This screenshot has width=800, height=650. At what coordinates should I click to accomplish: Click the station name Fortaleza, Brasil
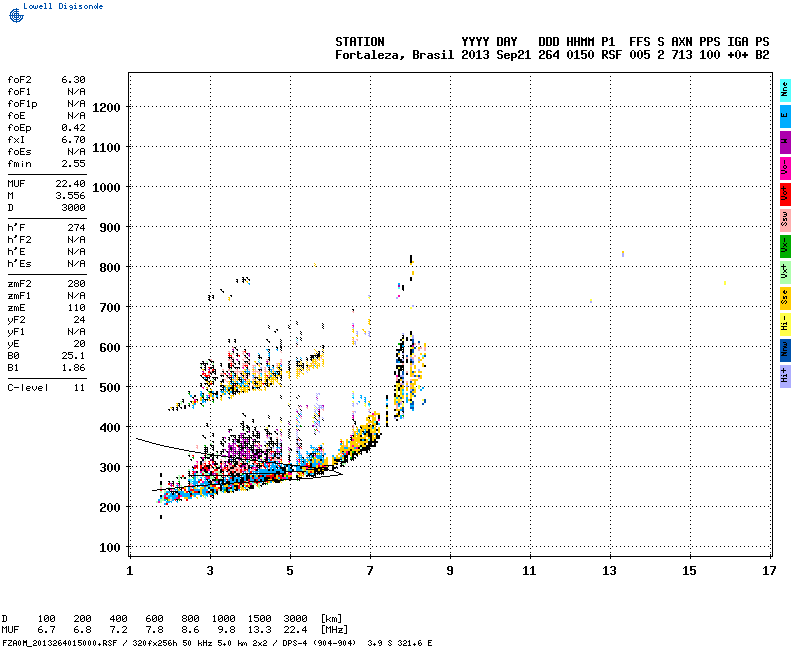coord(394,55)
